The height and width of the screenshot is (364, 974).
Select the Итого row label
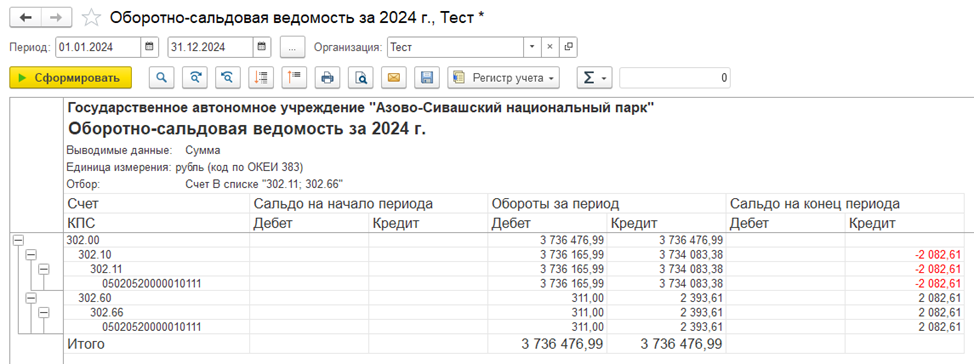click(157, 344)
